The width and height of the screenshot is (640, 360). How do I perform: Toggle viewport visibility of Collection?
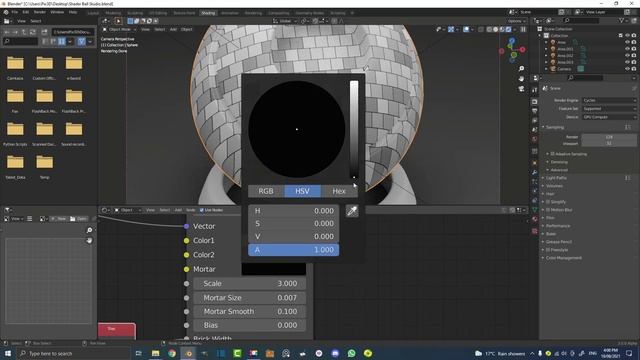coord(627,36)
